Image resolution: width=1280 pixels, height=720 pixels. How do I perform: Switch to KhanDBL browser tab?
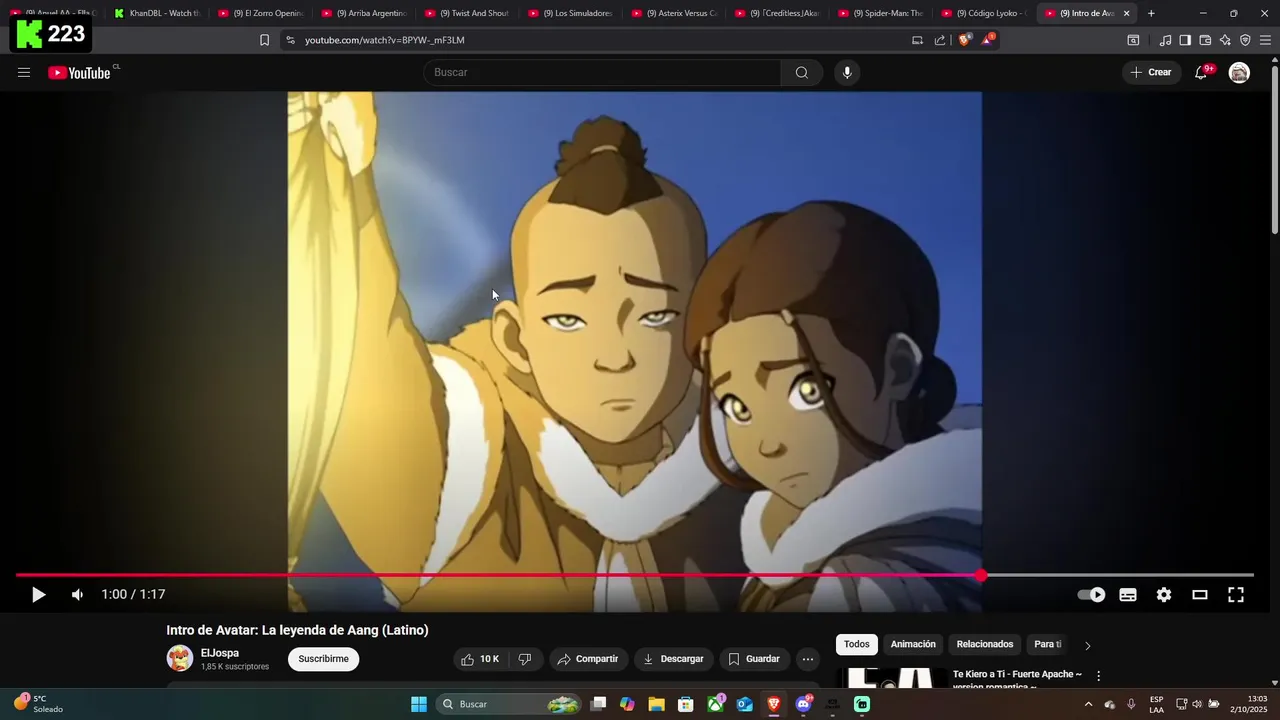pos(157,13)
